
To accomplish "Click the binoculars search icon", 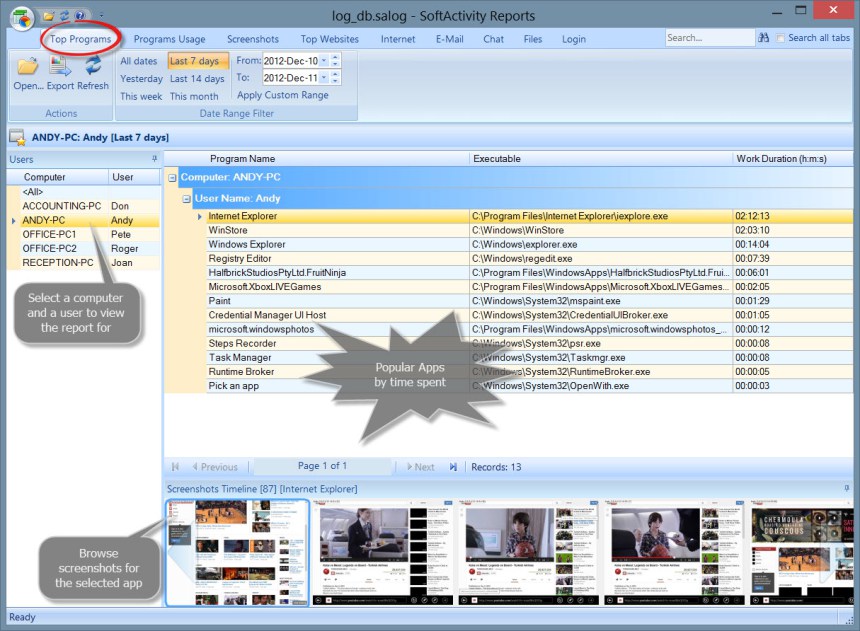I will click(764, 38).
